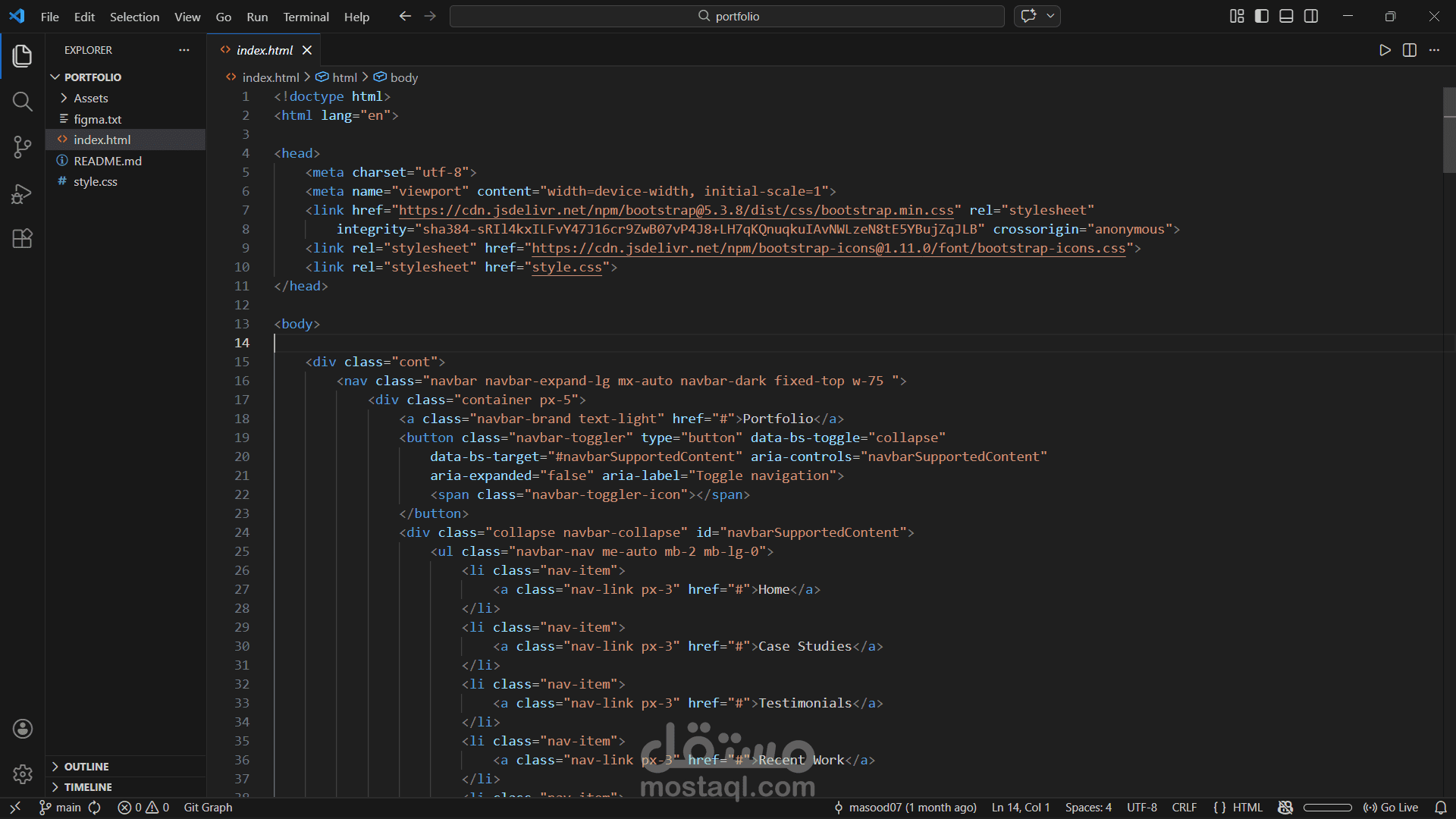Expand the TIMELINE section
Image resolution: width=1456 pixels, height=819 pixels.
pos(87,787)
